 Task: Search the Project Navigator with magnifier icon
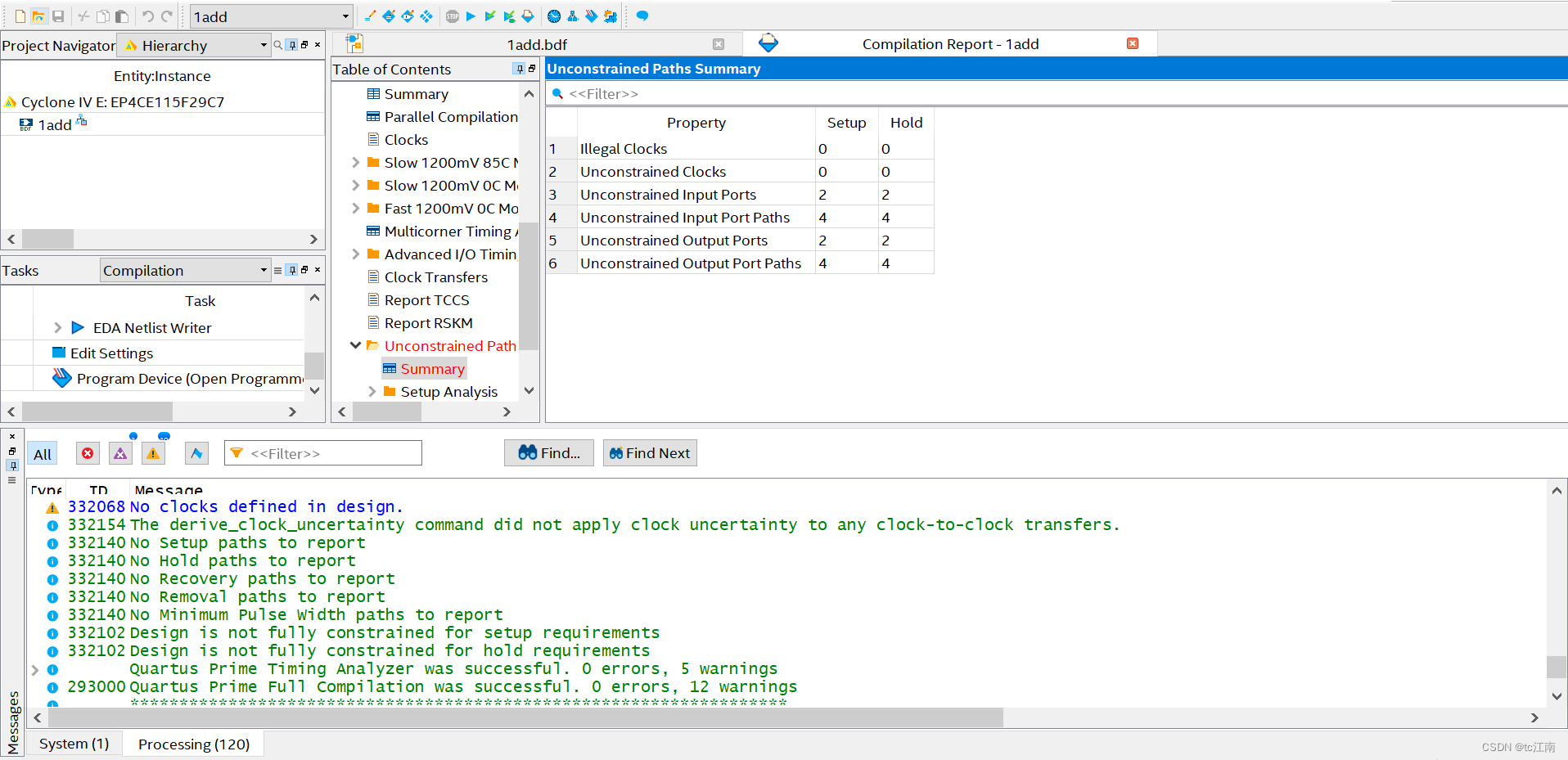(278, 45)
